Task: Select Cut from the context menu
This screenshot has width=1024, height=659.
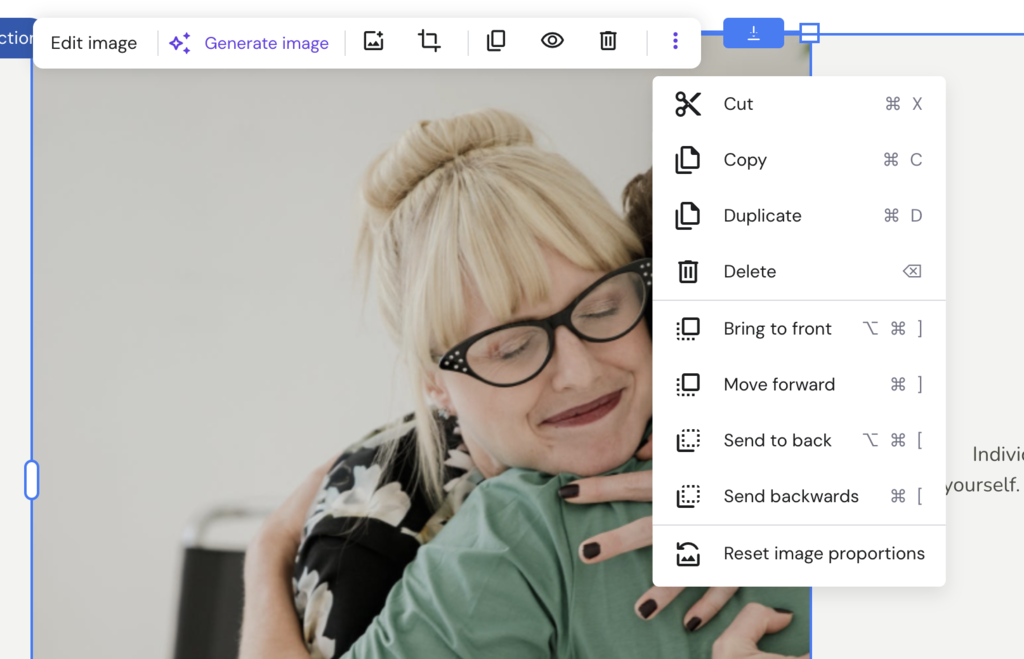Action: pyautogui.click(x=737, y=103)
